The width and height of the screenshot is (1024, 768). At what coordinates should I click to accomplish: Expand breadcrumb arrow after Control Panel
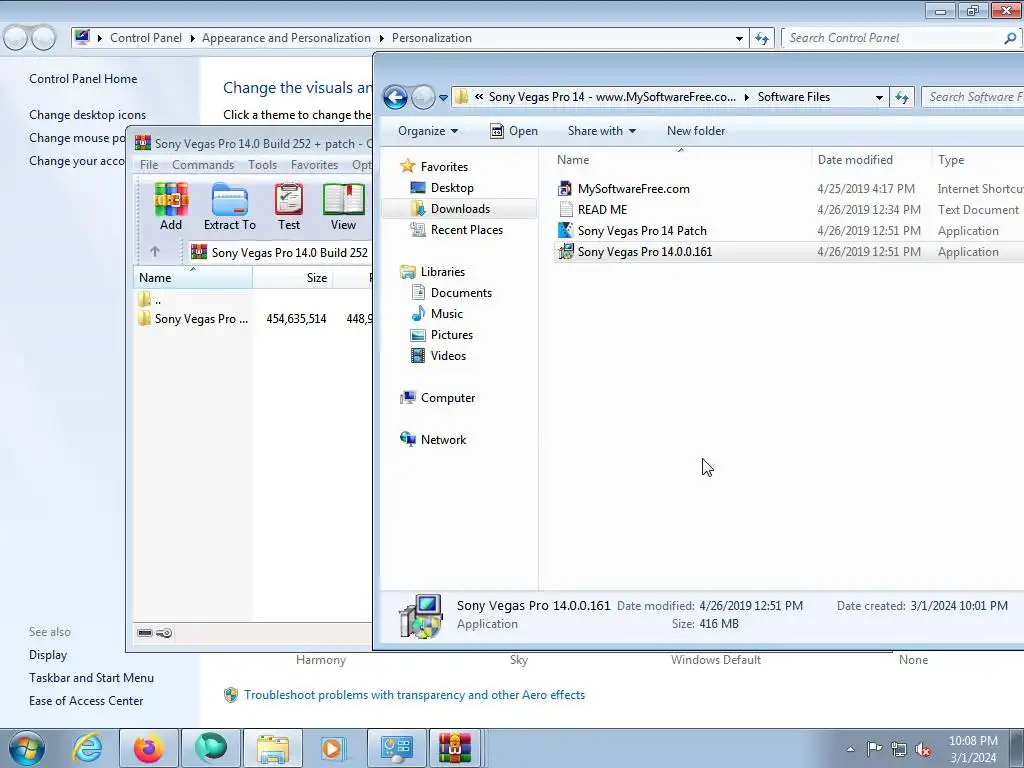tap(193, 39)
